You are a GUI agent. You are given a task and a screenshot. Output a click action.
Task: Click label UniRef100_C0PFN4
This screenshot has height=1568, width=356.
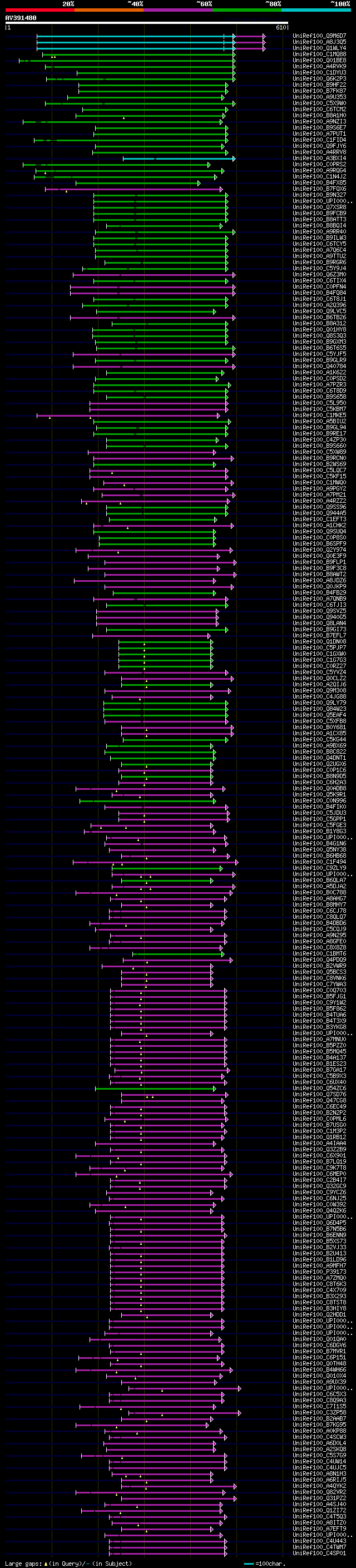pos(319,286)
